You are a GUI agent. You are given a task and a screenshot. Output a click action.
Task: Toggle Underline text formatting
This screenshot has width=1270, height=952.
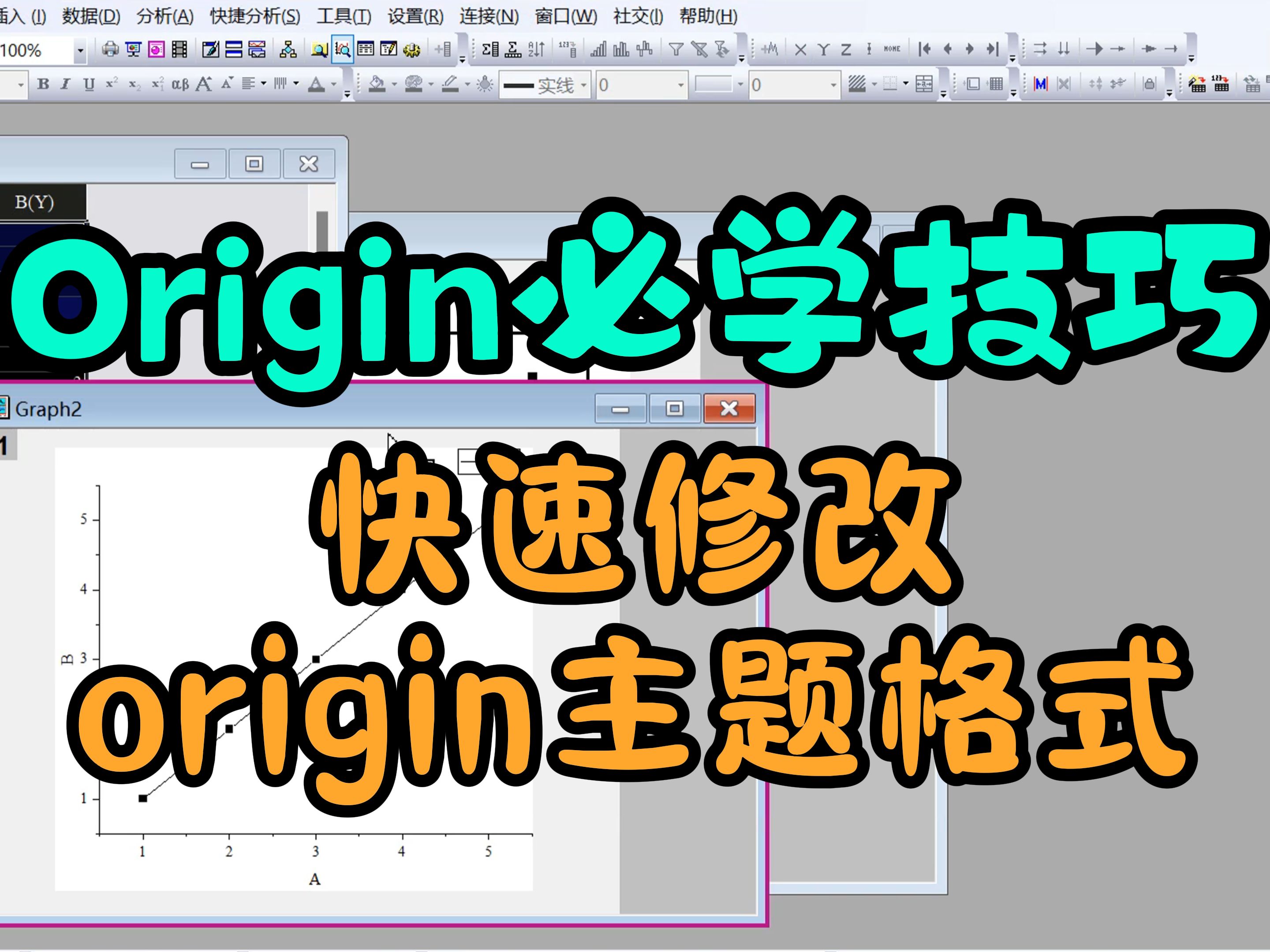[x=89, y=84]
